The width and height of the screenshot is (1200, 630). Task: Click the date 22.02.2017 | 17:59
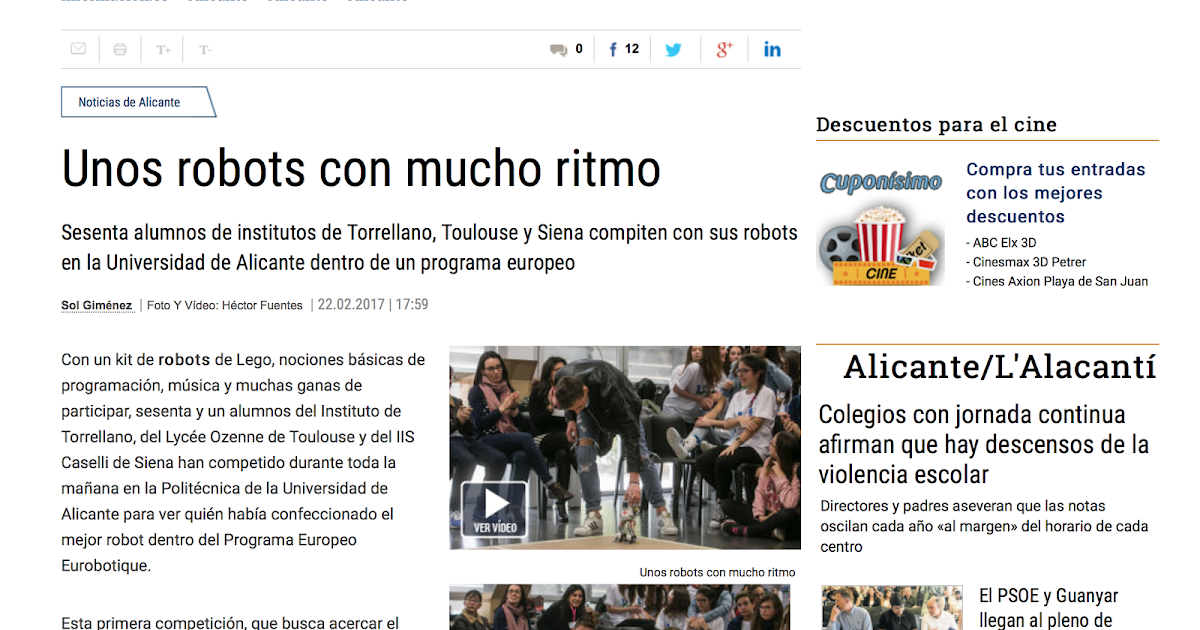373,305
